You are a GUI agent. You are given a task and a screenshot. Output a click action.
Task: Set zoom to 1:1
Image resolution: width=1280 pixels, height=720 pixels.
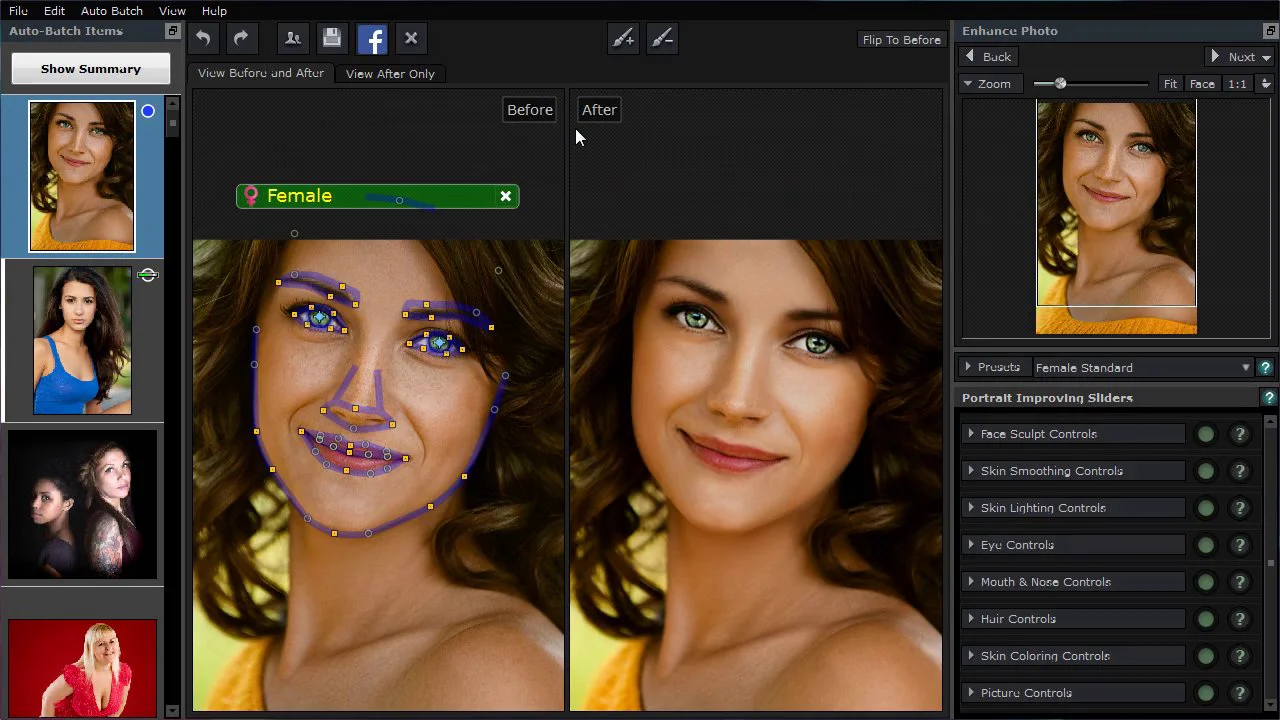coord(1237,84)
